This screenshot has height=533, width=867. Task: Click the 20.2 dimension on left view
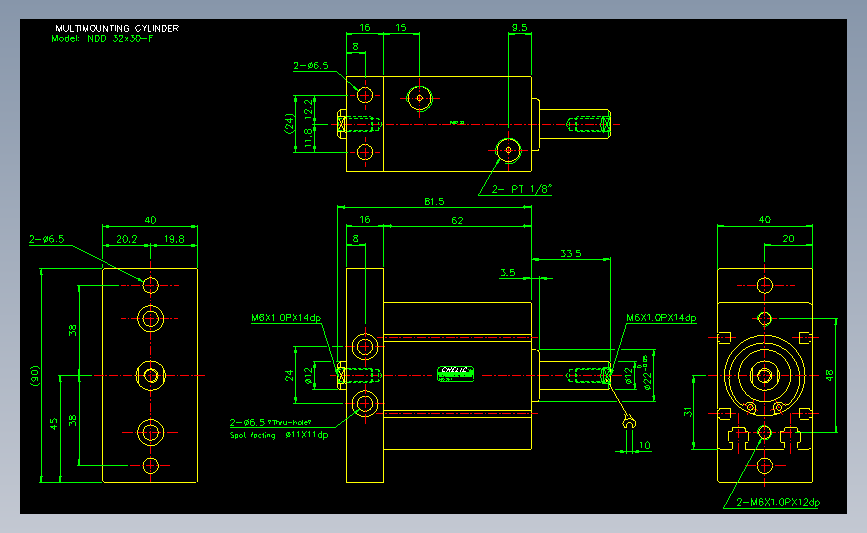(x=127, y=239)
